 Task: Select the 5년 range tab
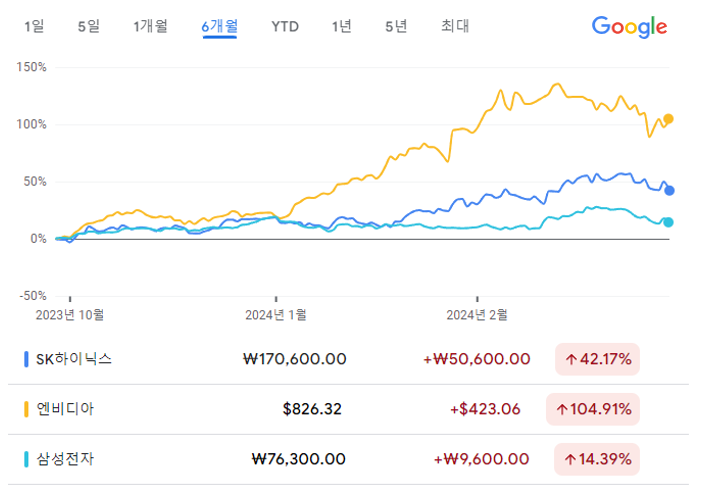coord(396,26)
